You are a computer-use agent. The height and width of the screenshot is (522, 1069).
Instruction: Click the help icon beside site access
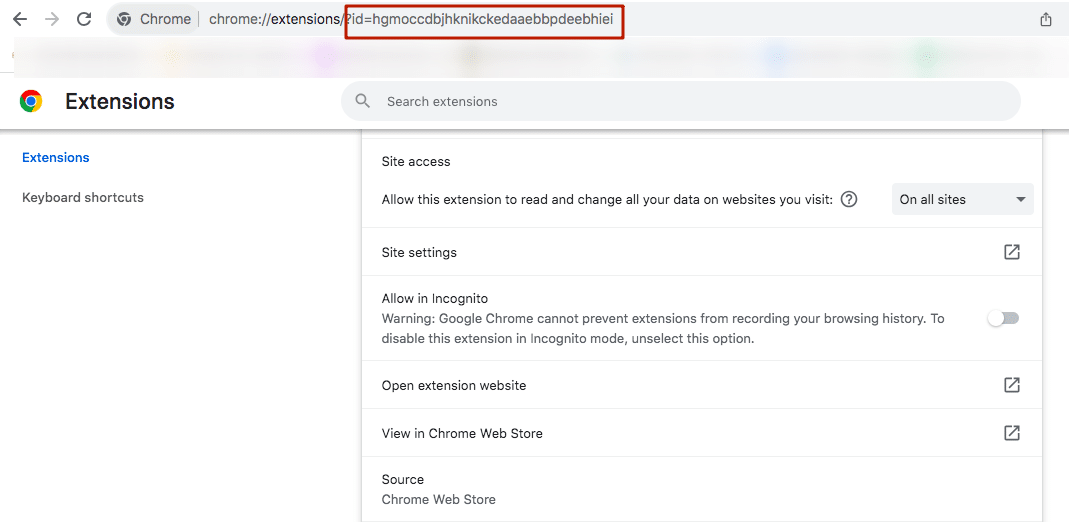[849, 199]
